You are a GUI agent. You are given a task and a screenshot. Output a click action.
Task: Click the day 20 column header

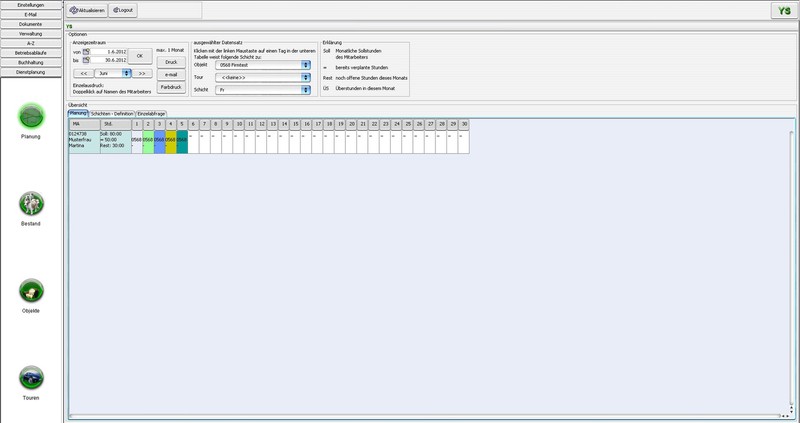point(351,125)
